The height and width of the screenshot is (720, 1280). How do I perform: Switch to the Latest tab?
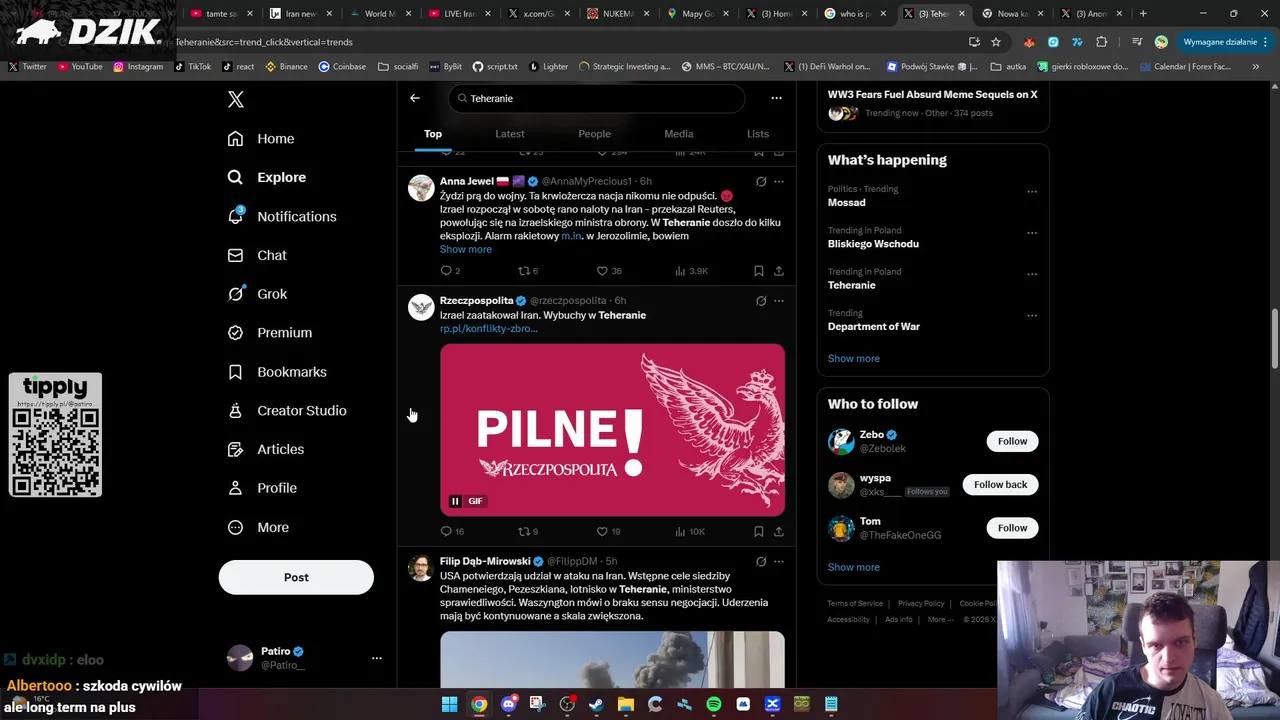(x=510, y=134)
